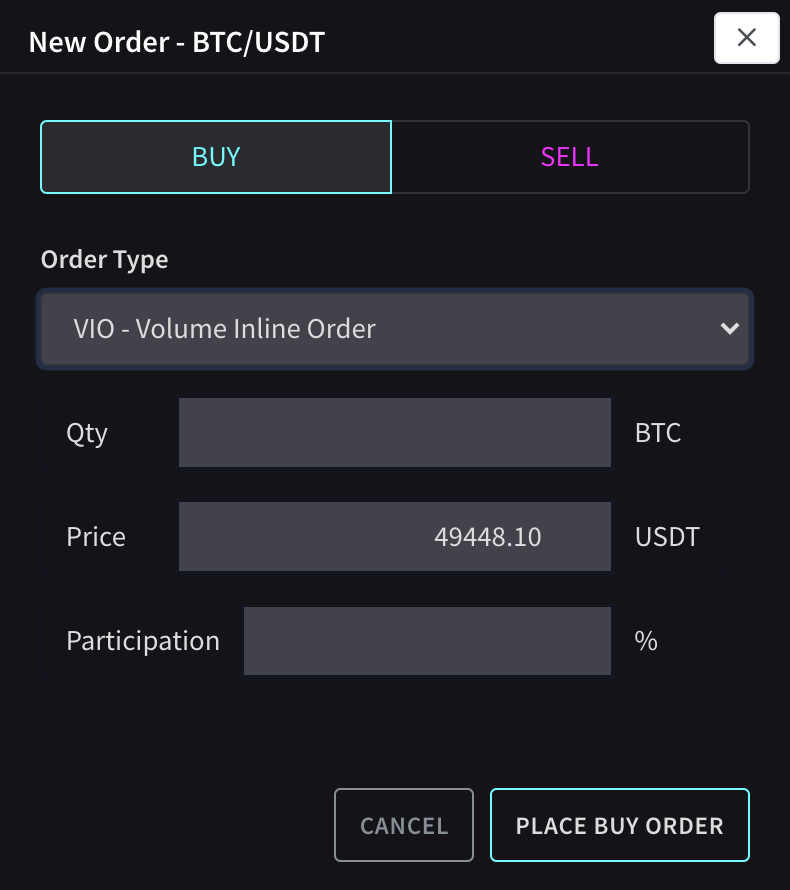Switch to the SELL side
Image resolution: width=790 pixels, height=890 pixels.
coord(570,157)
